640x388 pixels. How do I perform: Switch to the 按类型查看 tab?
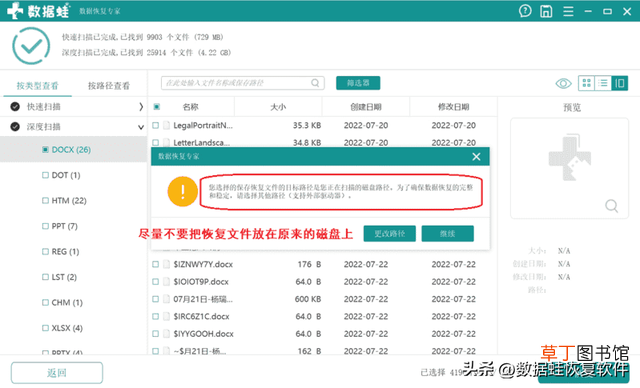pyautogui.click(x=38, y=86)
